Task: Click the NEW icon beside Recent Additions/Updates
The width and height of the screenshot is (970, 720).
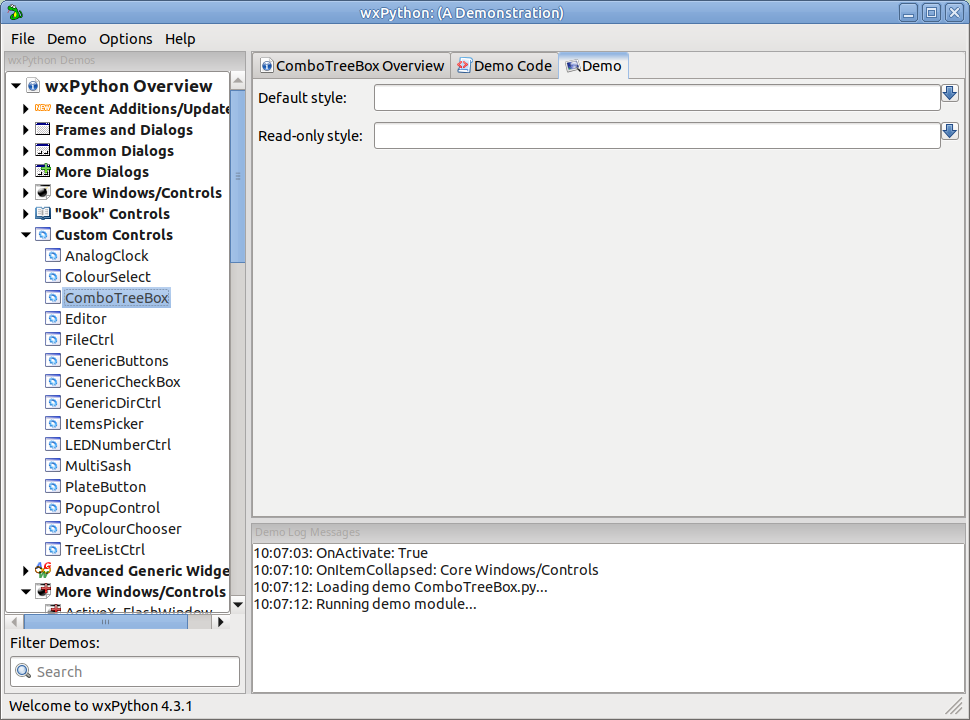Action: point(43,108)
